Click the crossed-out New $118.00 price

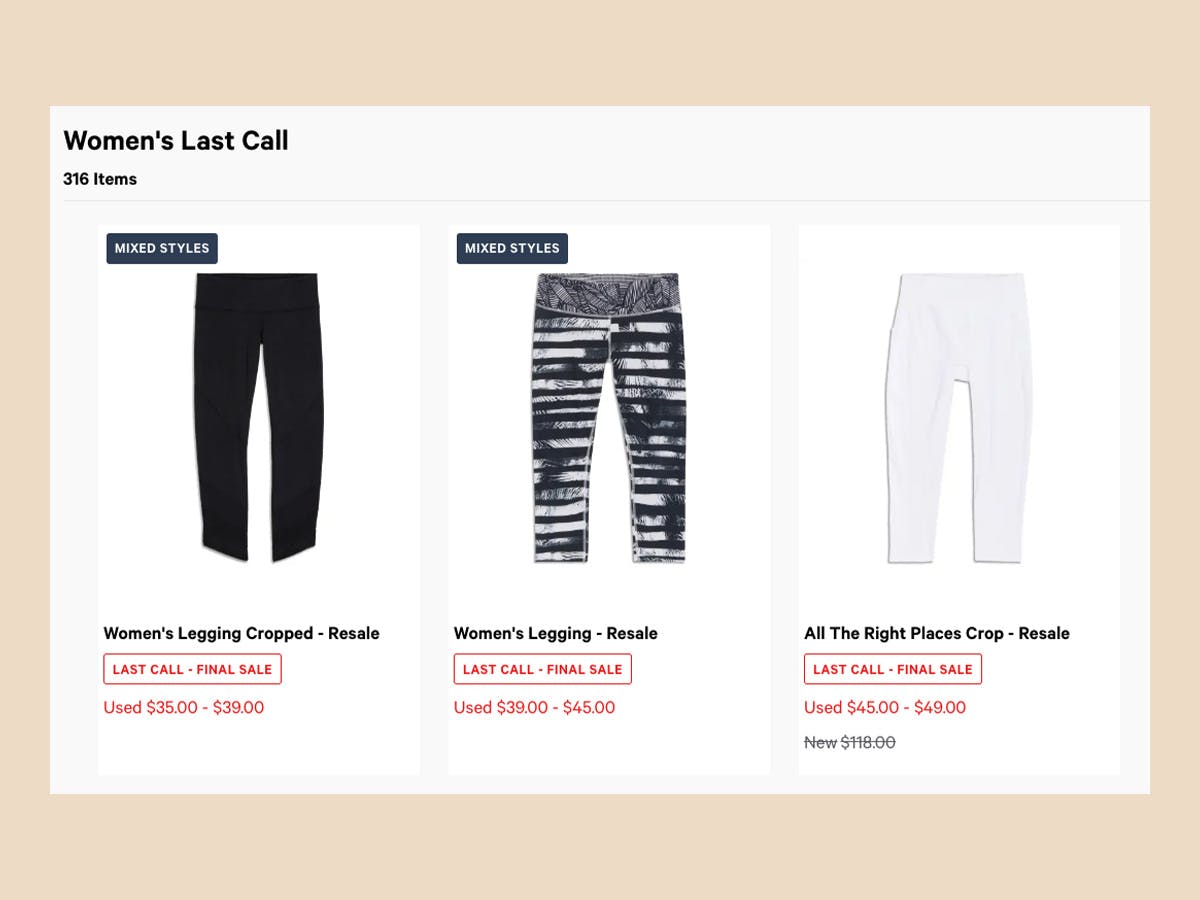[850, 742]
